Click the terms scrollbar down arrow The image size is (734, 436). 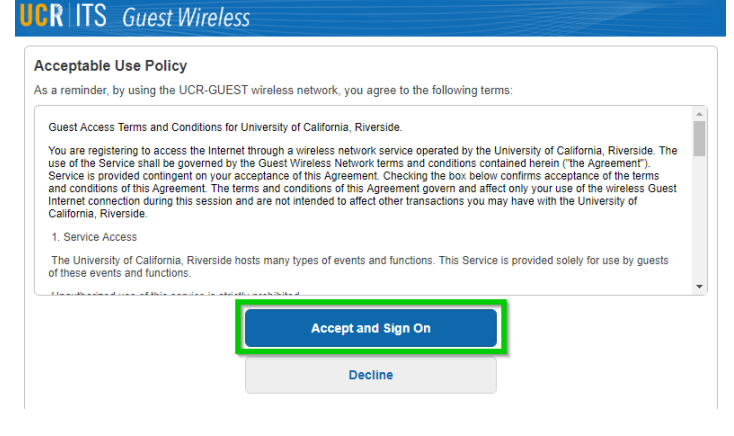699,287
